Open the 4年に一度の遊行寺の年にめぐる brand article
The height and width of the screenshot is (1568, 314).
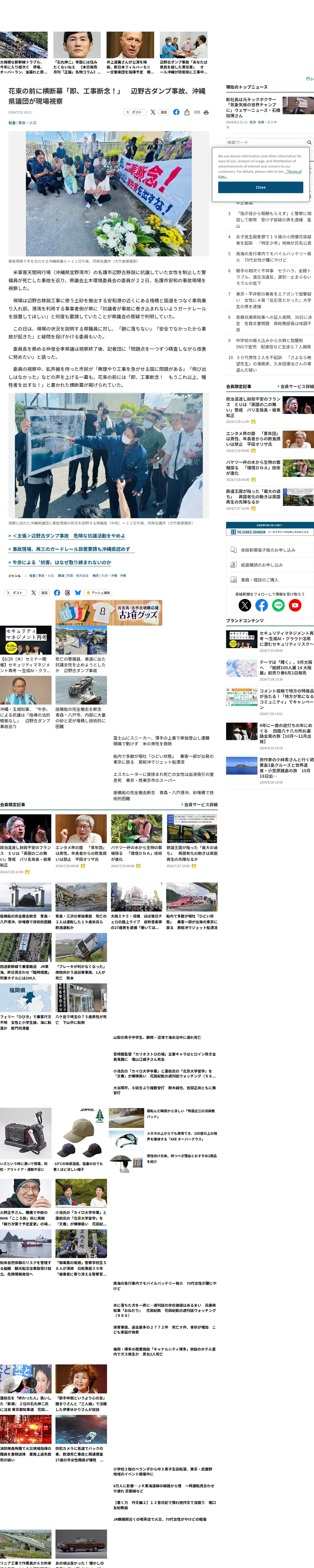287,734
